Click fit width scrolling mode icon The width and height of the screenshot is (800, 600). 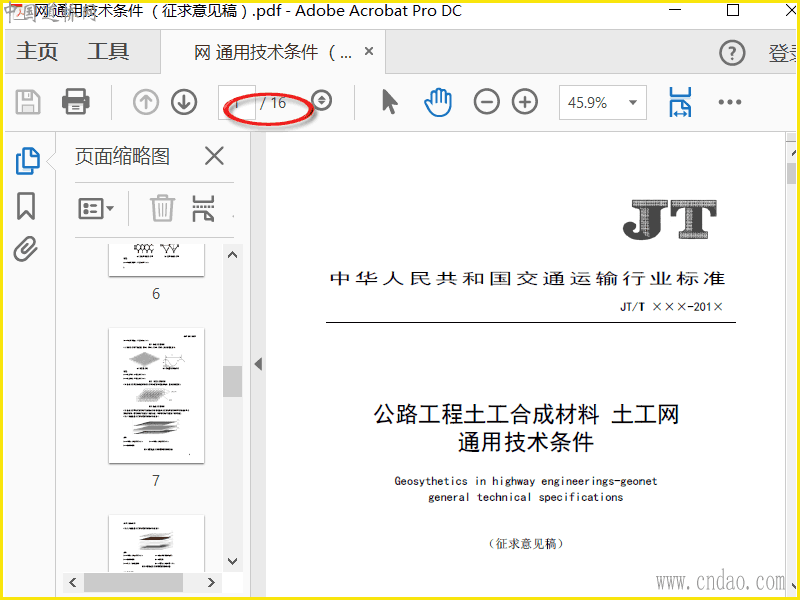680,102
